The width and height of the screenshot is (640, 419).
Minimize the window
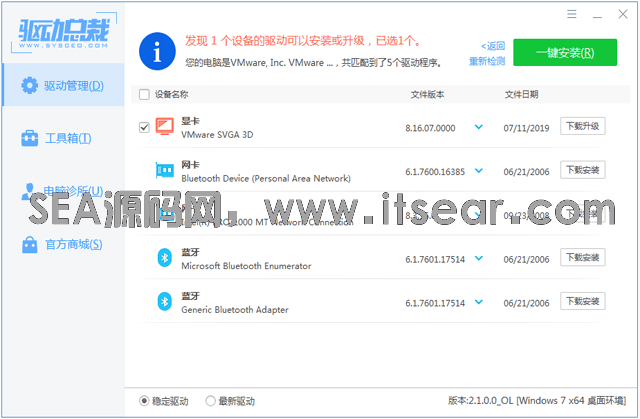coord(597,16)
